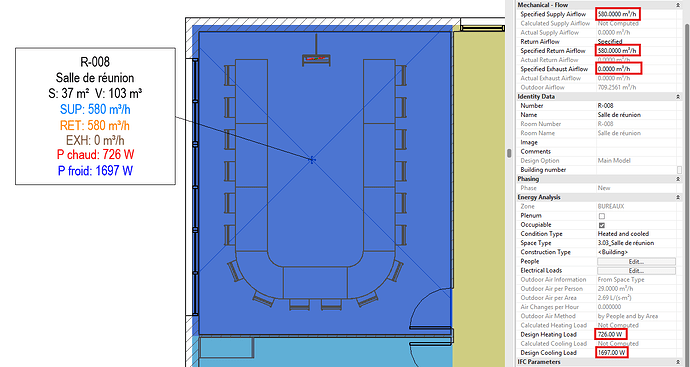690x367 pixels.
Task: Click tag line 'Salle de réunion'
Action: click(x=95, y=78)
